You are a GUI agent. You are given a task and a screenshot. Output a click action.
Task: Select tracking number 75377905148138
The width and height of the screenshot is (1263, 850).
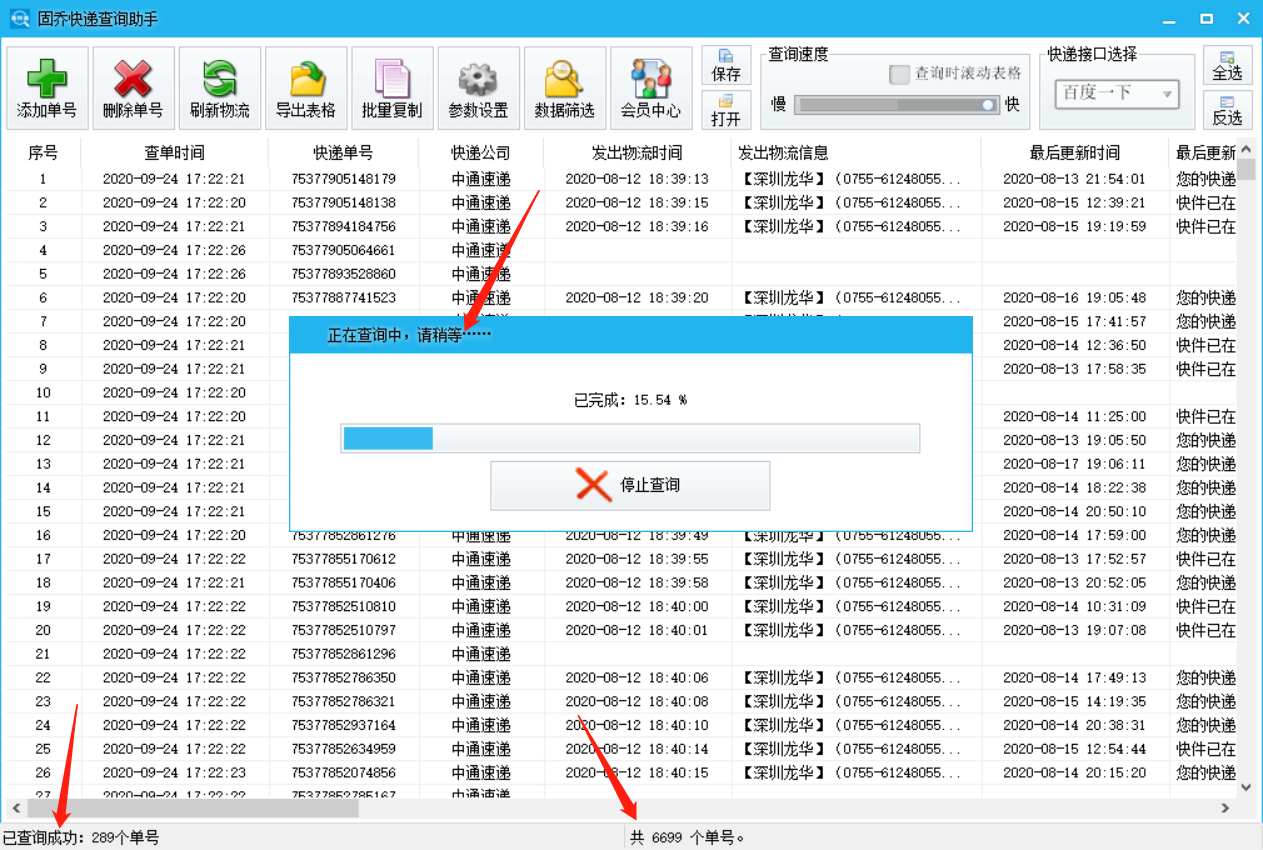[343, 203]
